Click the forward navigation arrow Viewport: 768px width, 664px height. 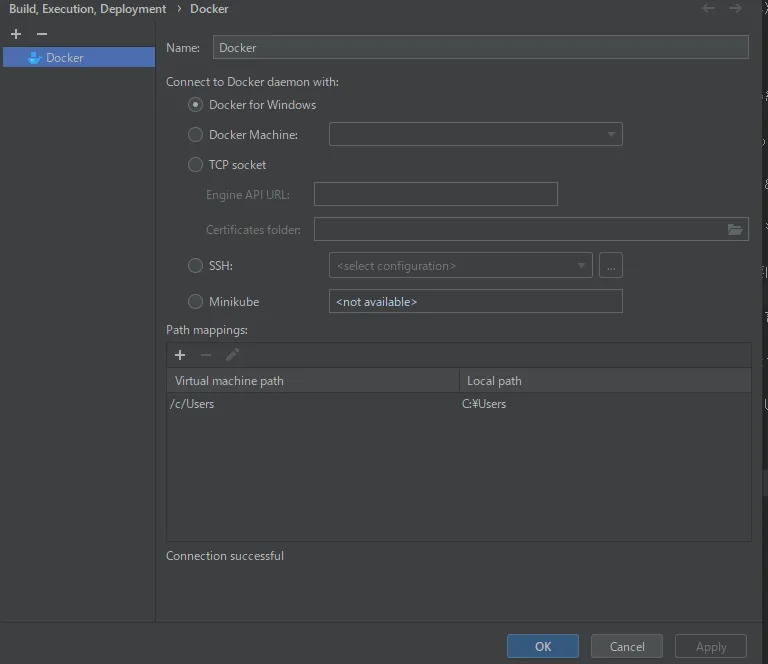pyautogui.click(x=735, y=9)
